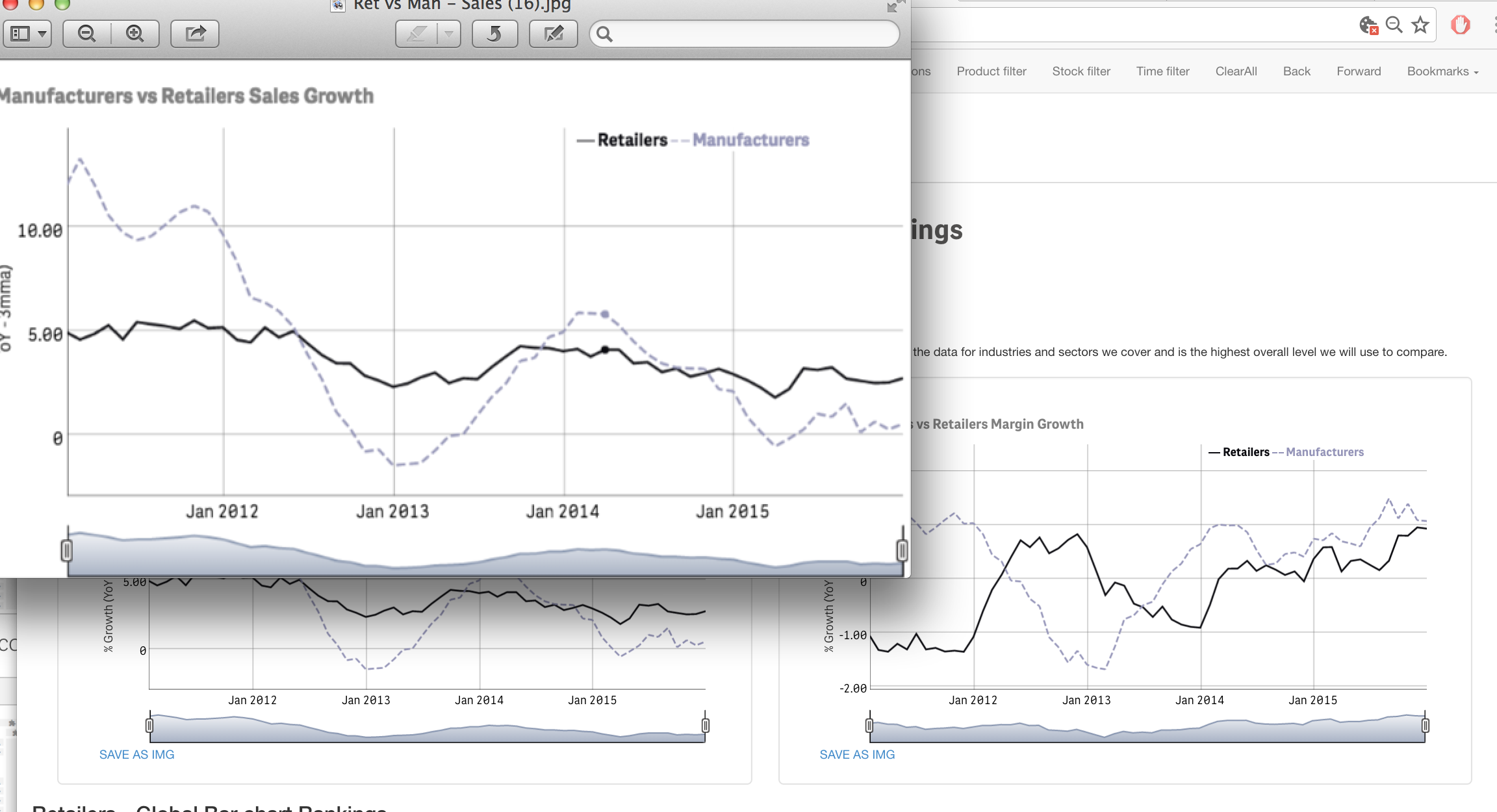Click the -2.00 axis value in margin chart

pos(852,688)
